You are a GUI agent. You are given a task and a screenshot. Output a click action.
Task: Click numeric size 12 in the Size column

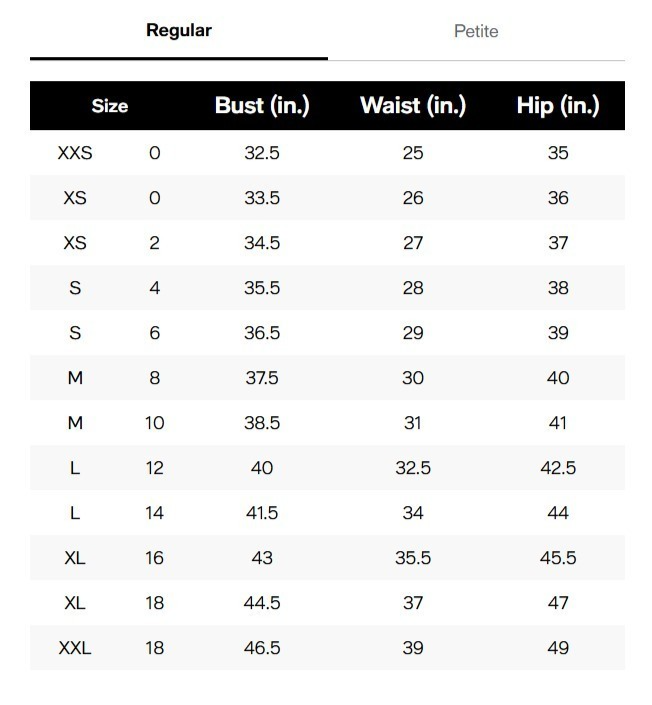[154, 468]
